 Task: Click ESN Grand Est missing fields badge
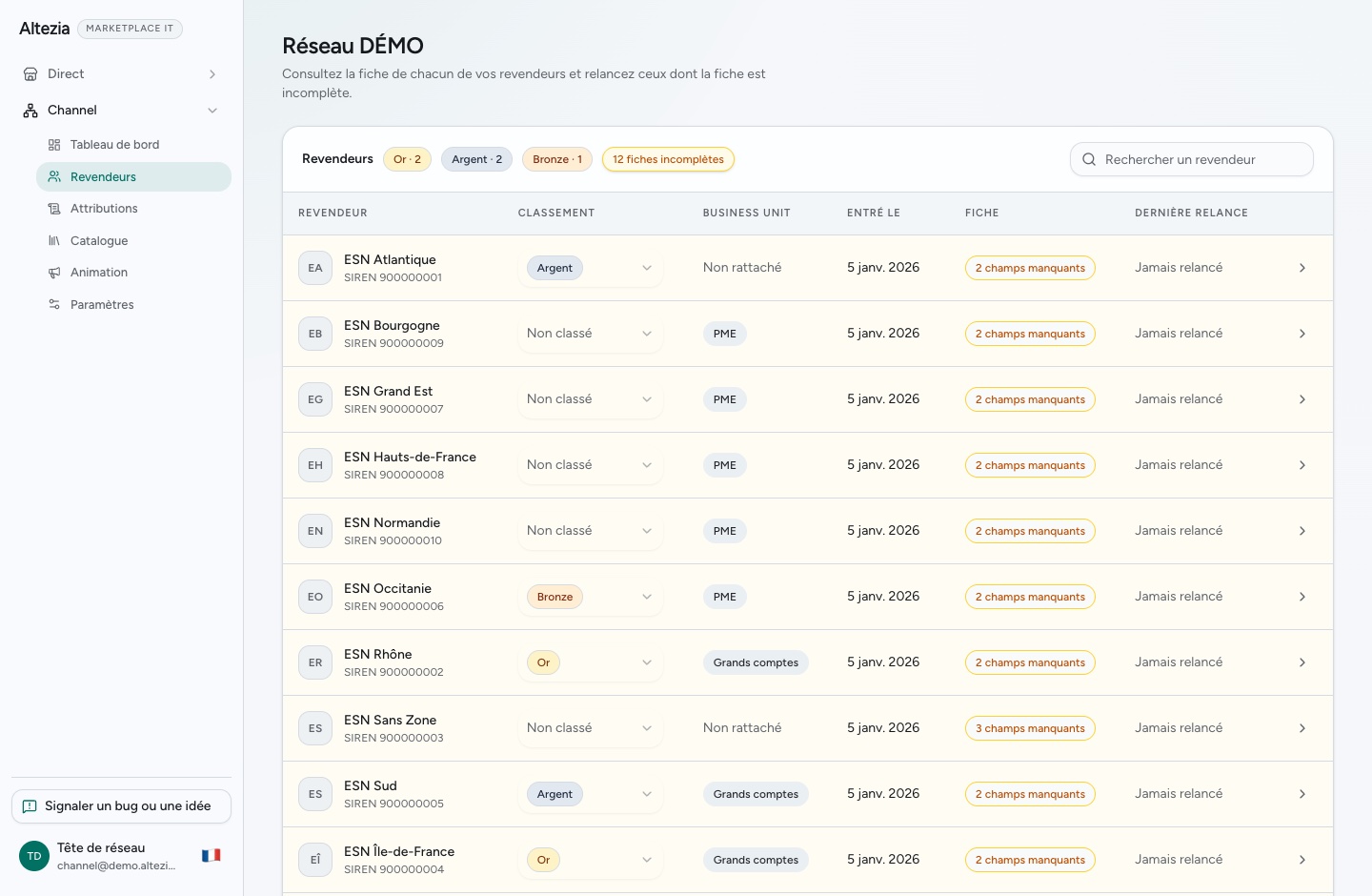click(x=1030, y=399)
